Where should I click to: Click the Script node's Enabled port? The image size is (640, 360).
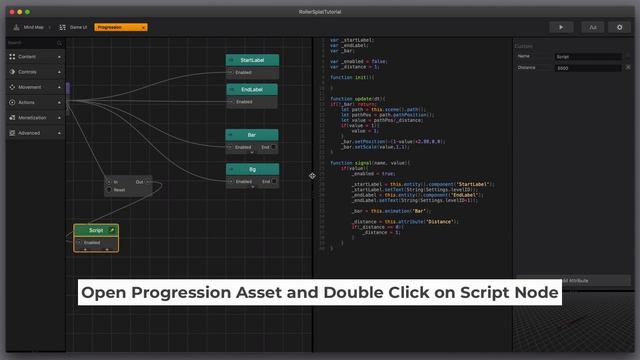point(79,242)
